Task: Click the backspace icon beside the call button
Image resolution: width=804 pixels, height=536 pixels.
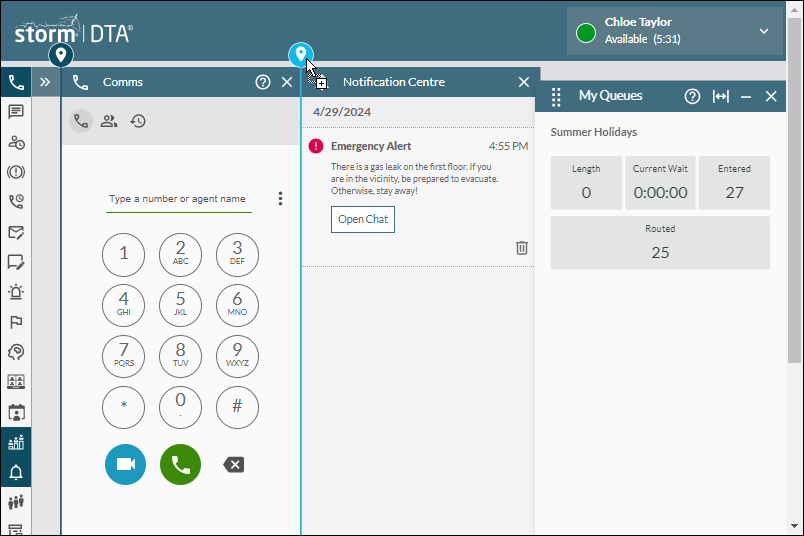Action: [233, 464]
